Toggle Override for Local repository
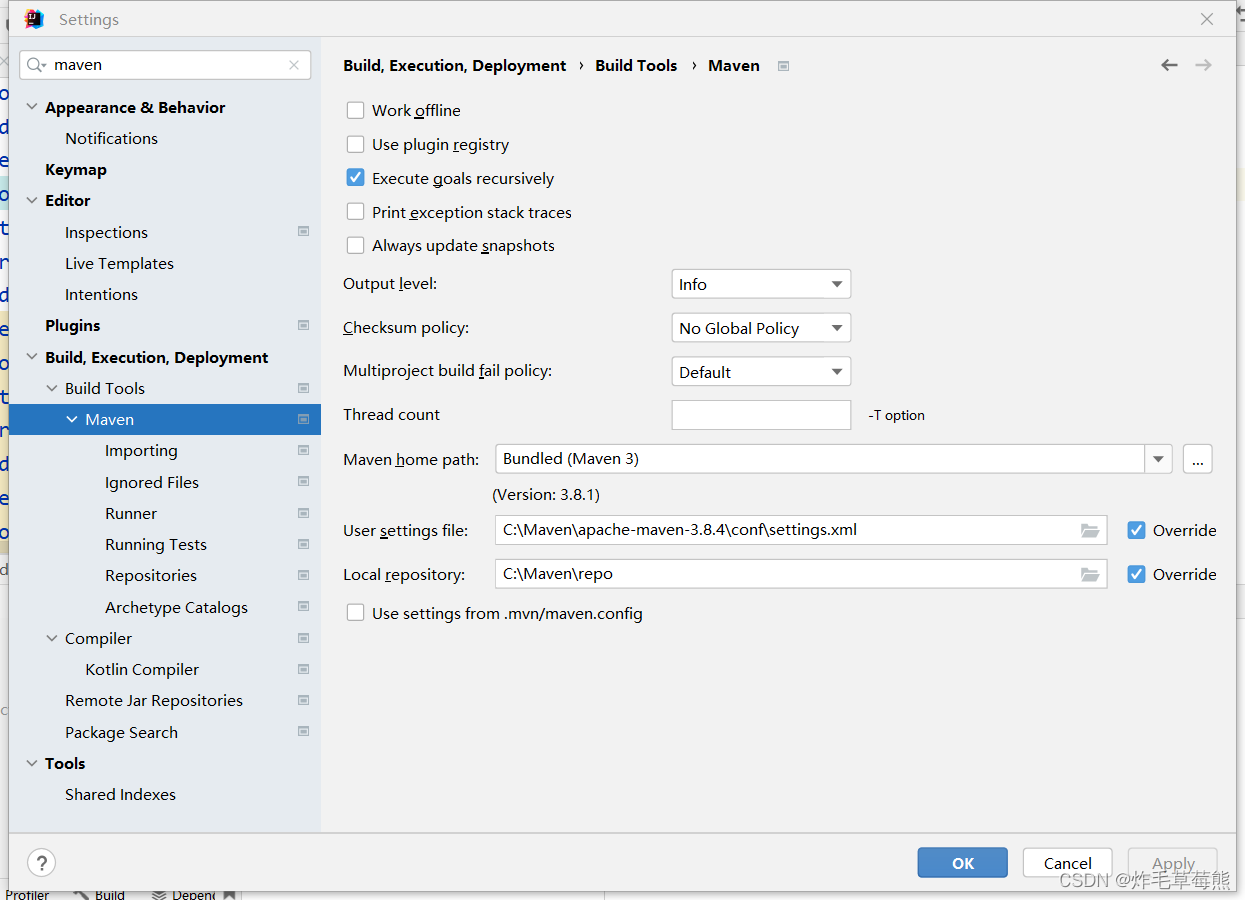 pyautogui.click(x=1136, y=574)
